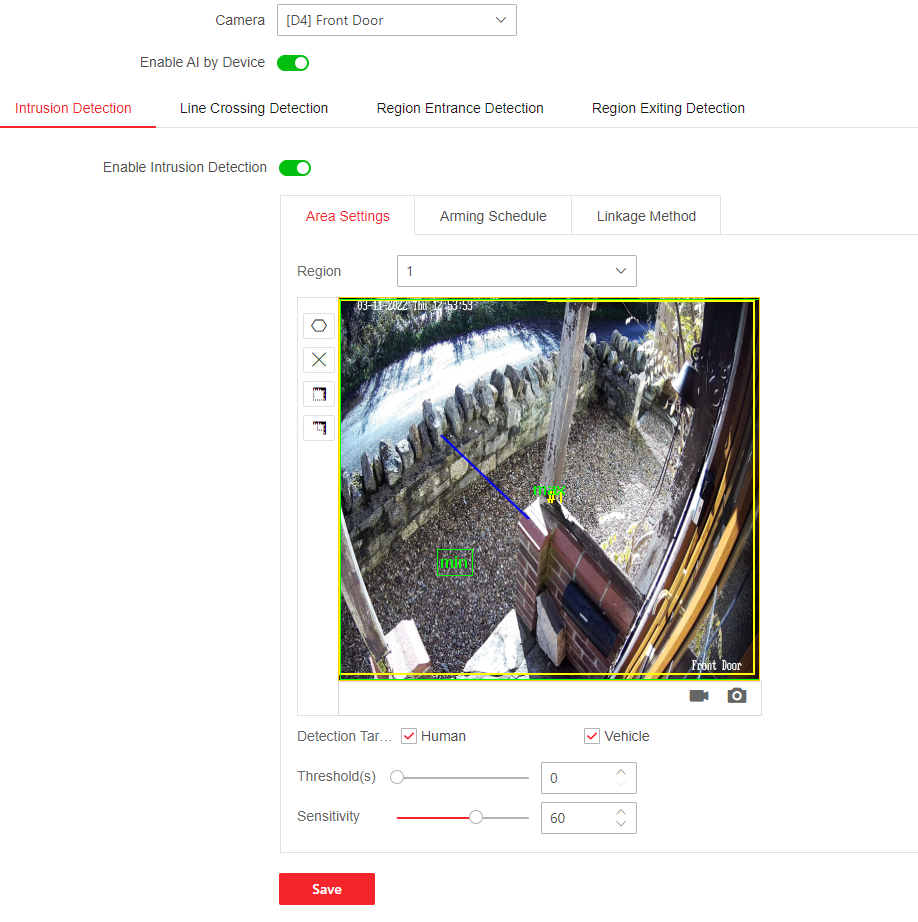Select the draw polygon area tool
The width and height of the screenshot is (918, 922).
pos(319,326)
